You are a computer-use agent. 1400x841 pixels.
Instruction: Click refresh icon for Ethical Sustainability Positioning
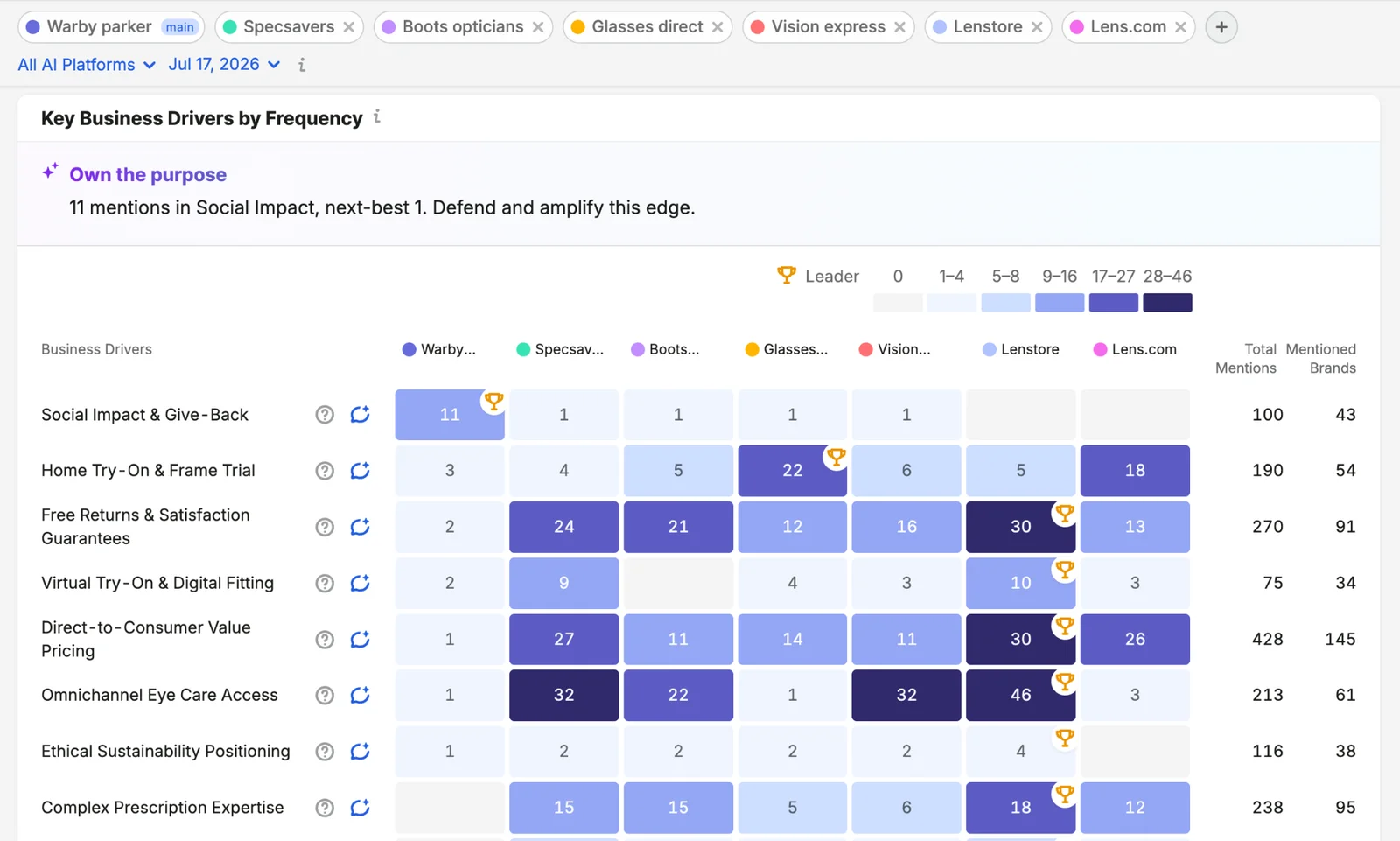pyautogui.click(x=360, y=751)
